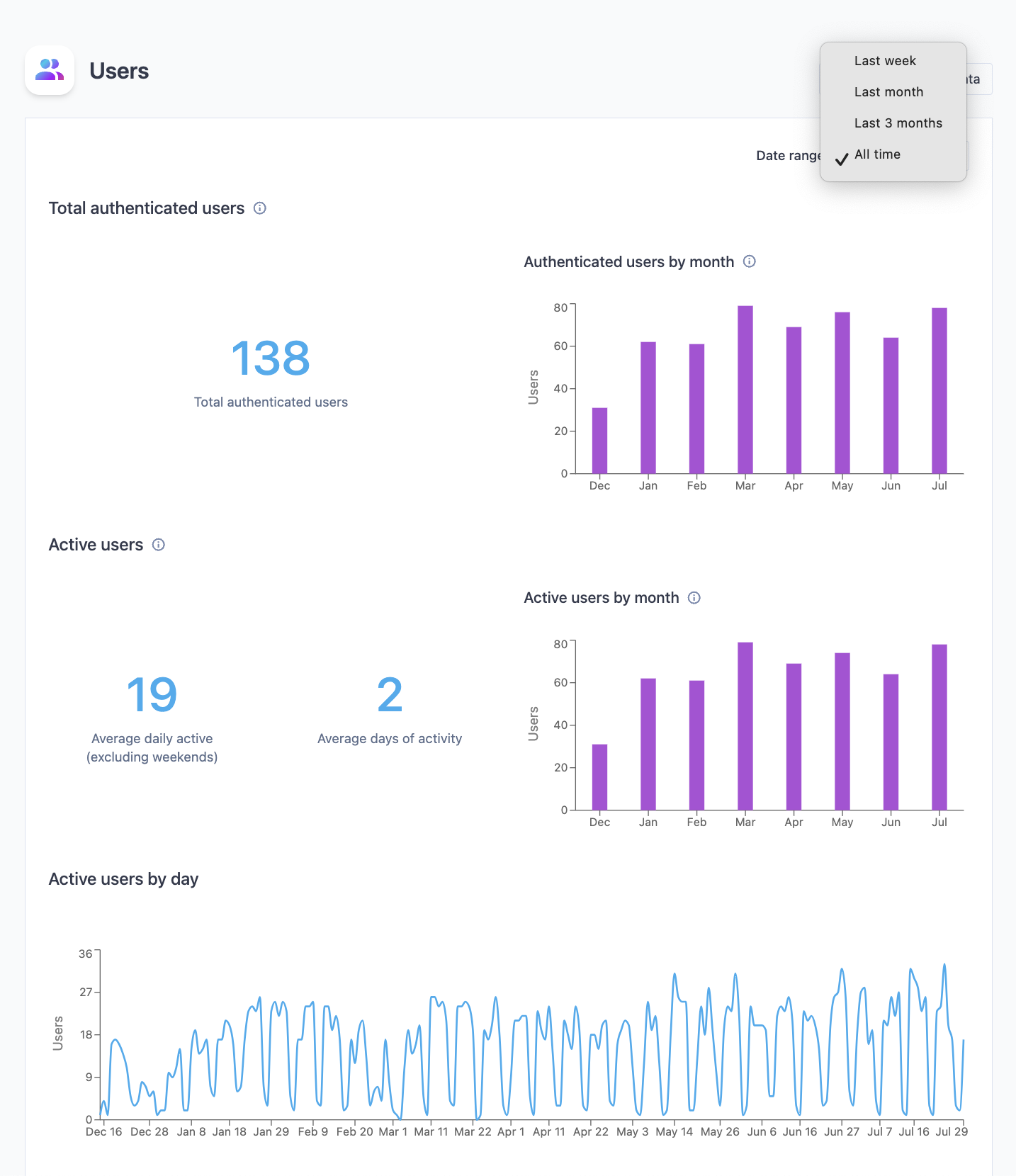Open info for Total authenticated users

(260, 208)
